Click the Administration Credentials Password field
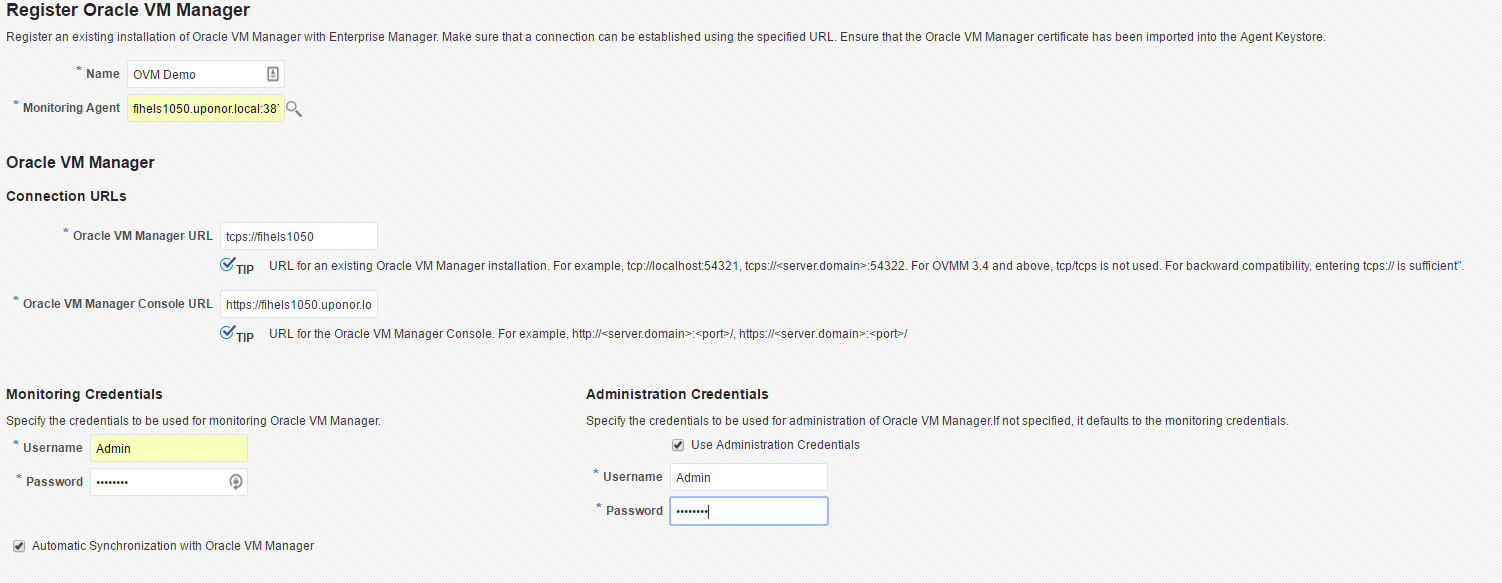The width and height of the screenshot is (1502, 583). (x=749, y=511)
